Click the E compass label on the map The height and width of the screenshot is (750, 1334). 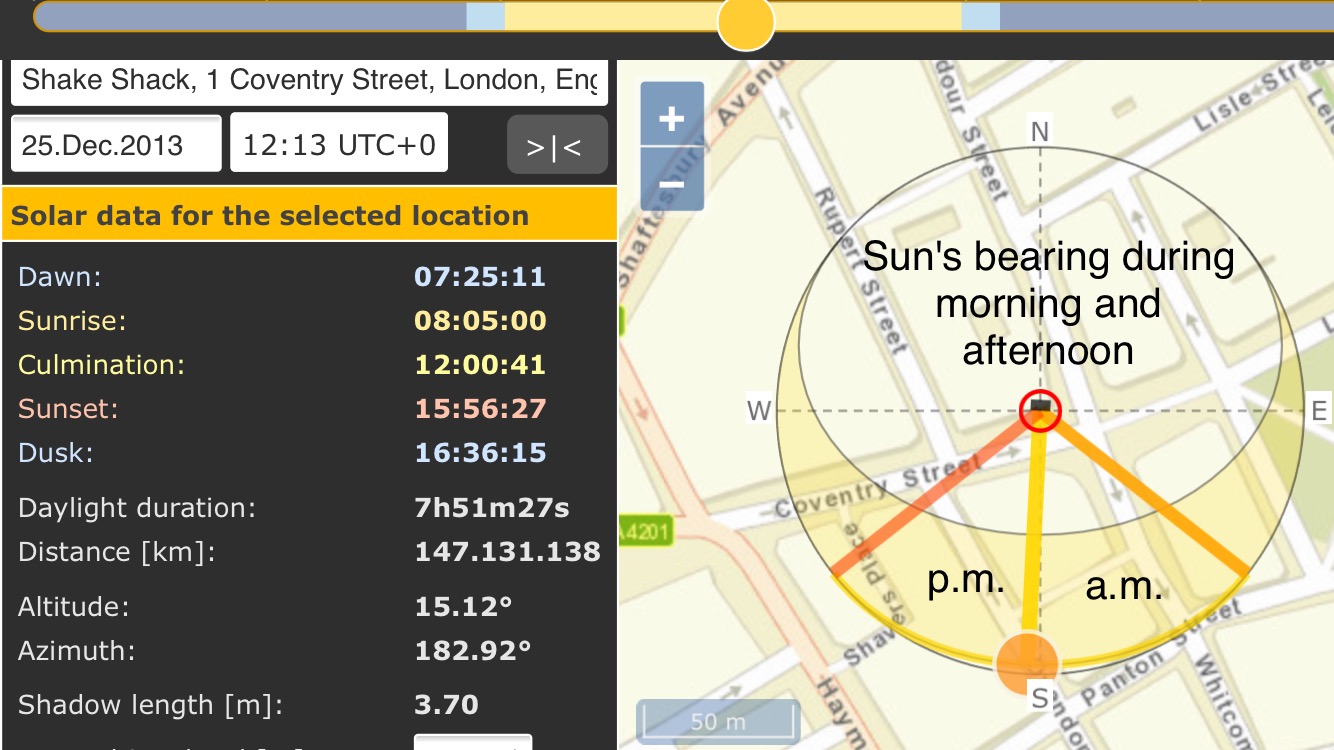tap(1319, 411)
